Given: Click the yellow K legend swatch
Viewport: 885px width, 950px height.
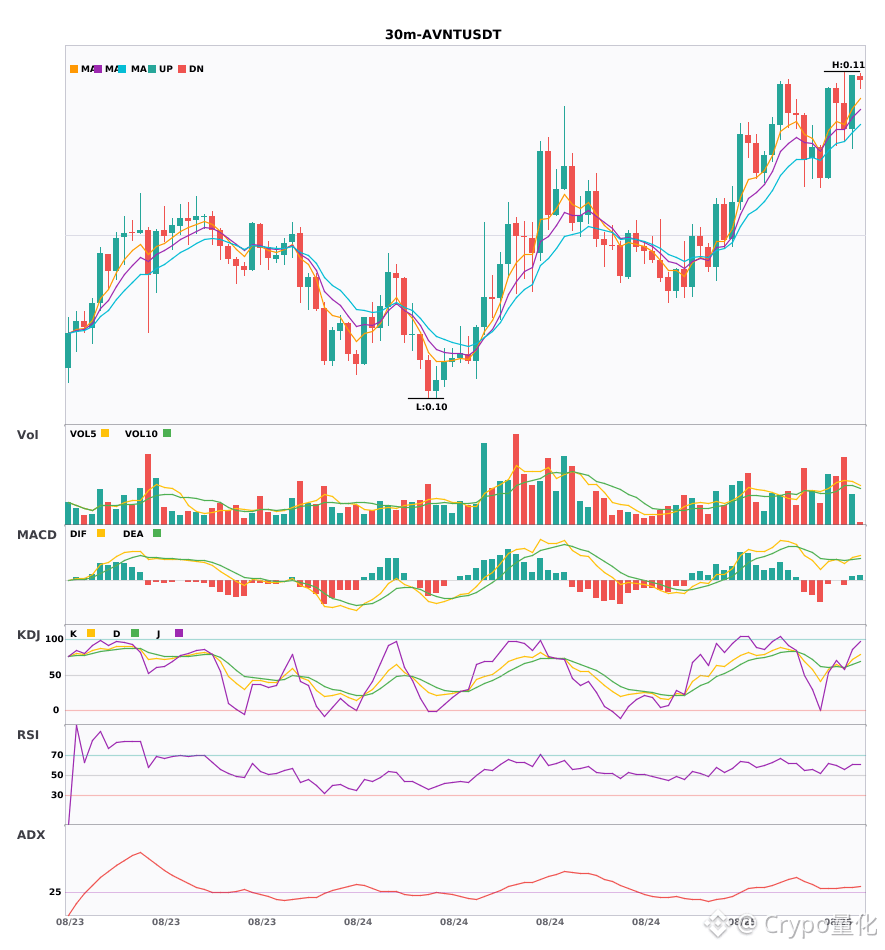Looking at the screenshot, I should (x=91, y=633).
